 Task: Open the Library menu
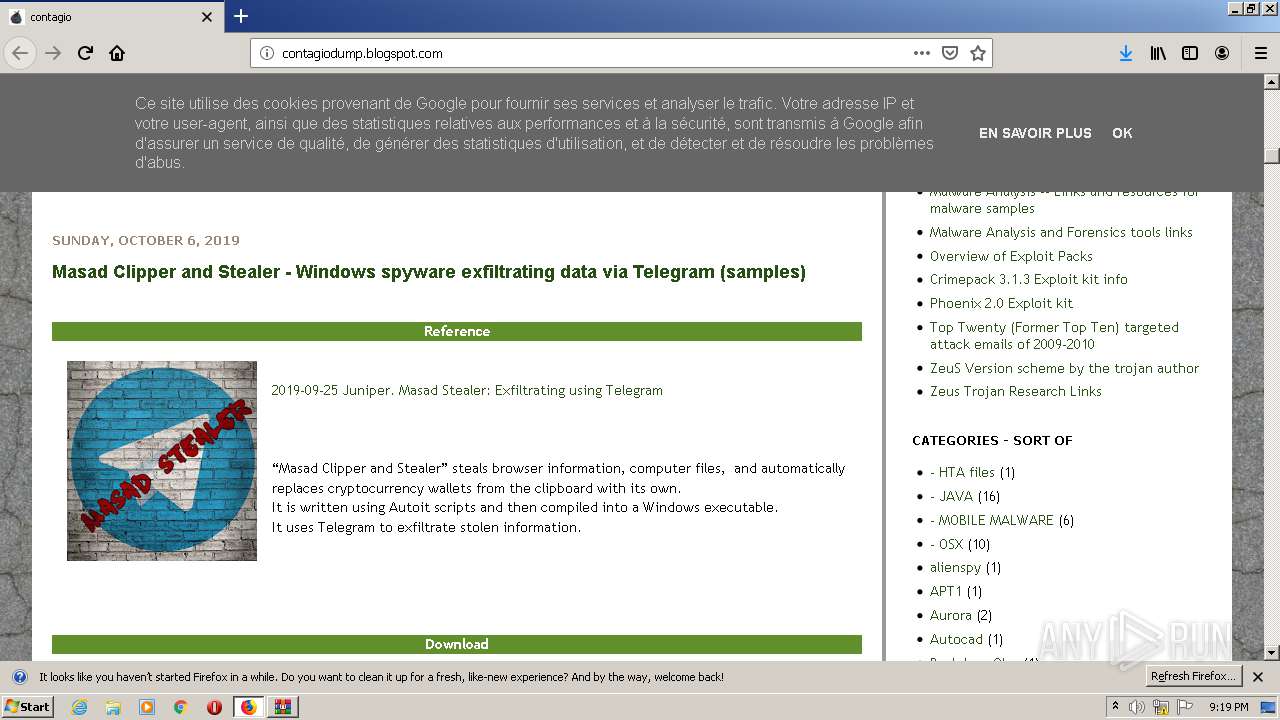tap(1158, 53)
